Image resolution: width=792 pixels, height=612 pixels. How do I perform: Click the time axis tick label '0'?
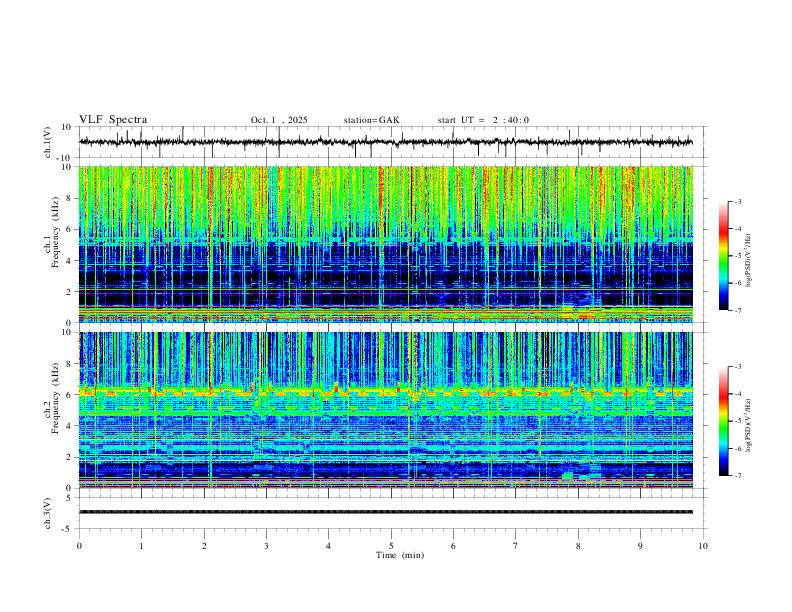pyautogui.click(x=79, y=546)
